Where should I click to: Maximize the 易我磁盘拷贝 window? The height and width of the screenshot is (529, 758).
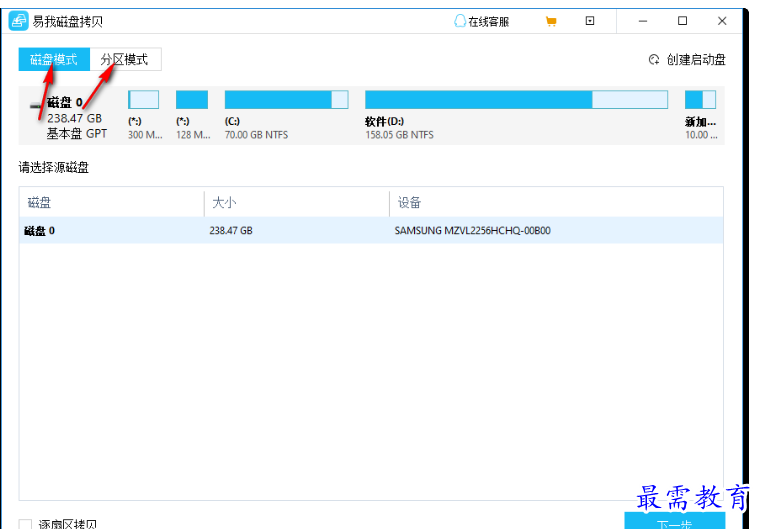pyautogui.click(x=682, y=21)
